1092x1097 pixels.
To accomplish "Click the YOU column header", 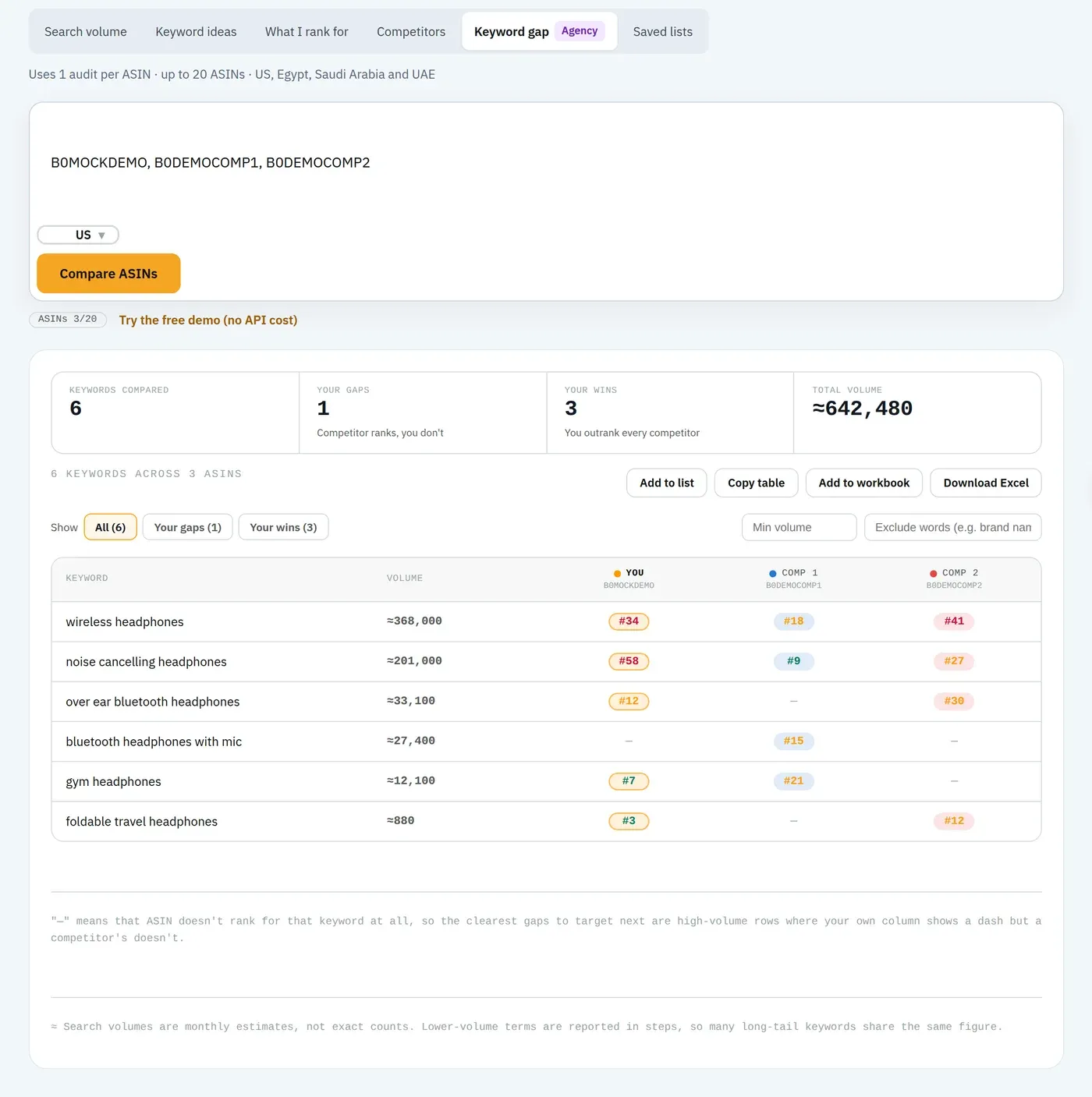I will (629, 579).
